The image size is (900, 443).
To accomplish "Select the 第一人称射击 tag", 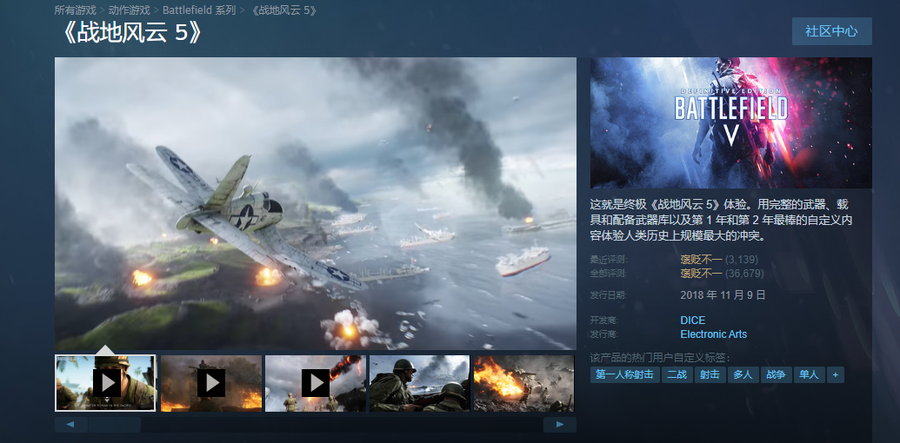I will (624, 375).
